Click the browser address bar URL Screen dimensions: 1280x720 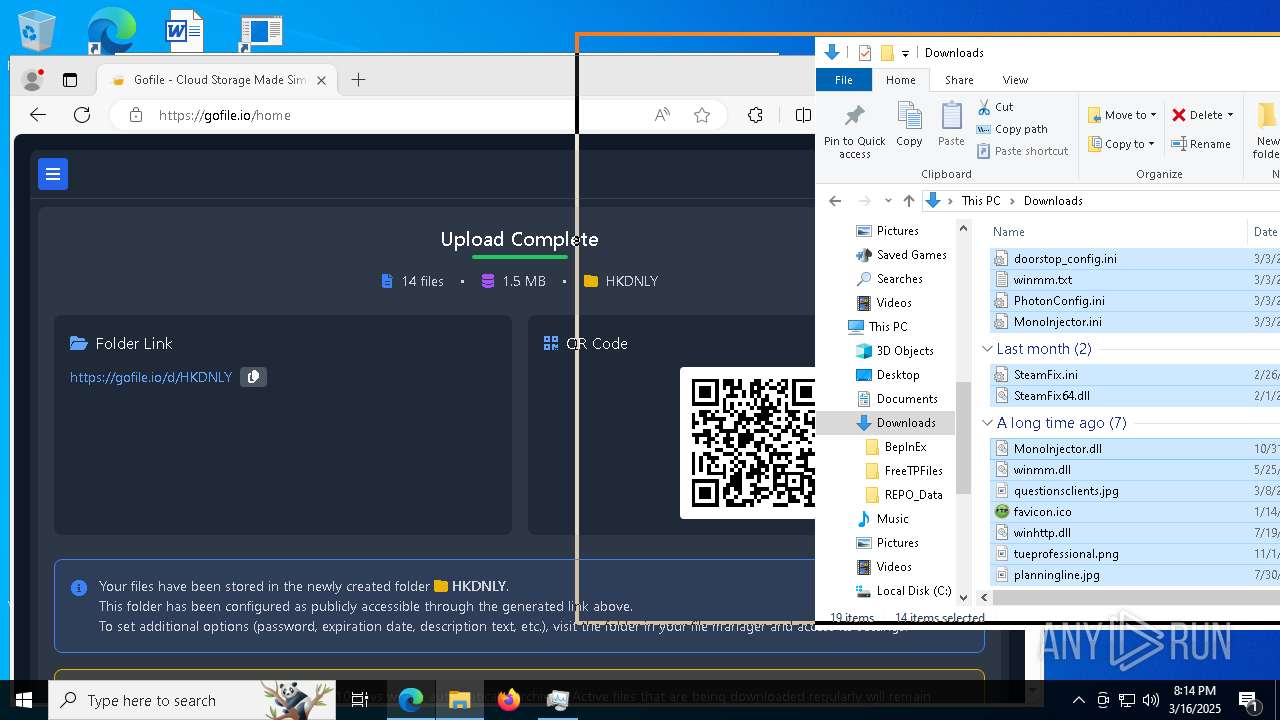tap(225, 115)
